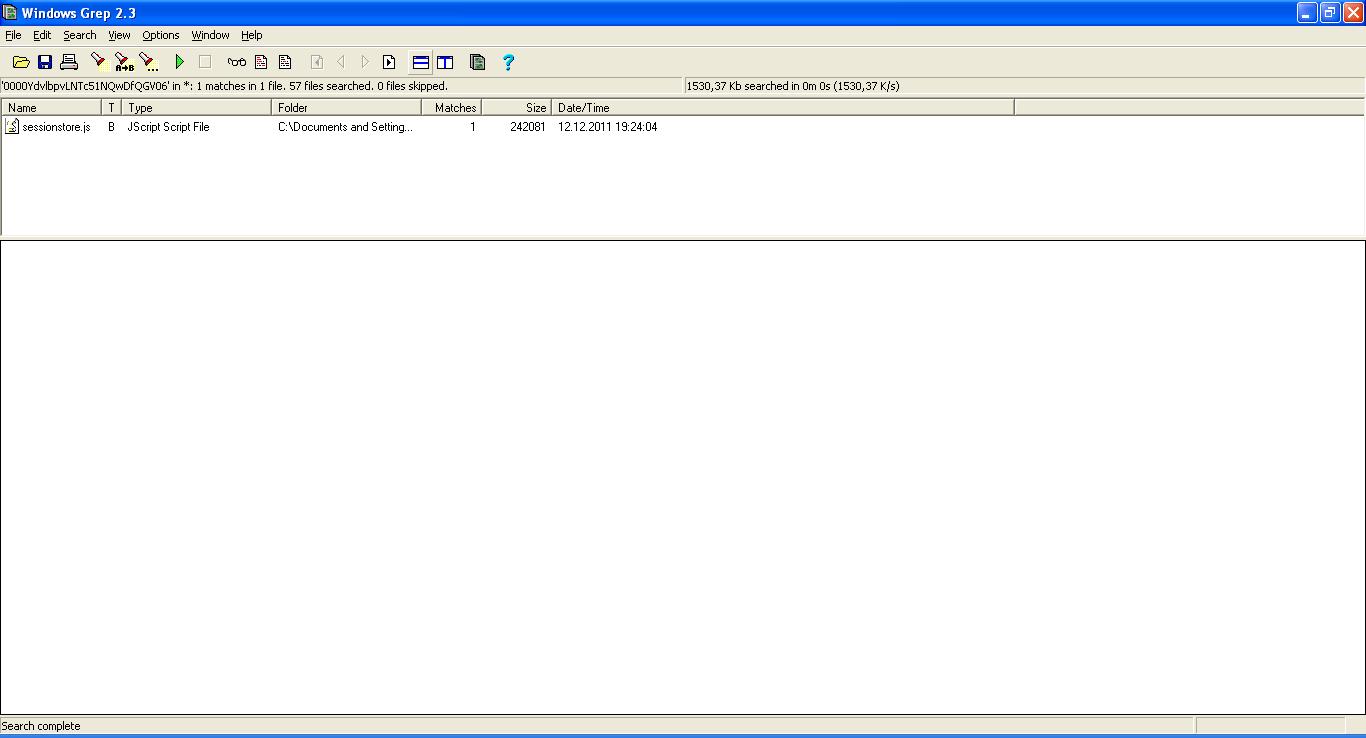Click the sessionstore.js file icon
The height and width of the screenshot is (738, 1366).
click(12, 126)
